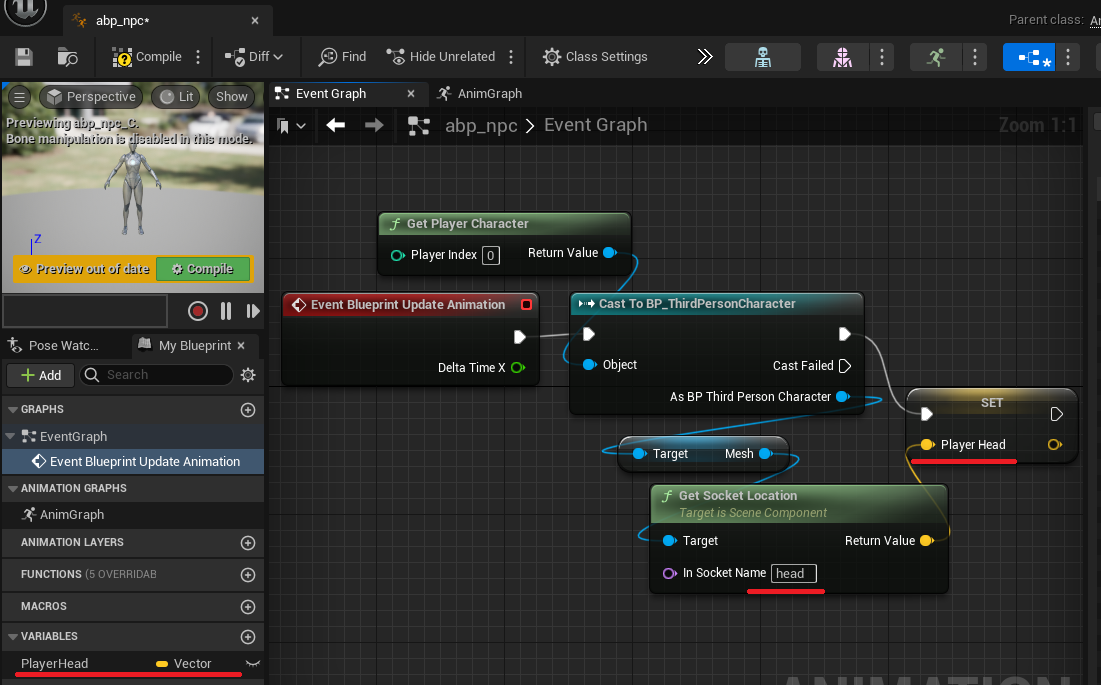Click Get Socket Location Return Value pin
1101x685 pixels.
coord(926,540)
